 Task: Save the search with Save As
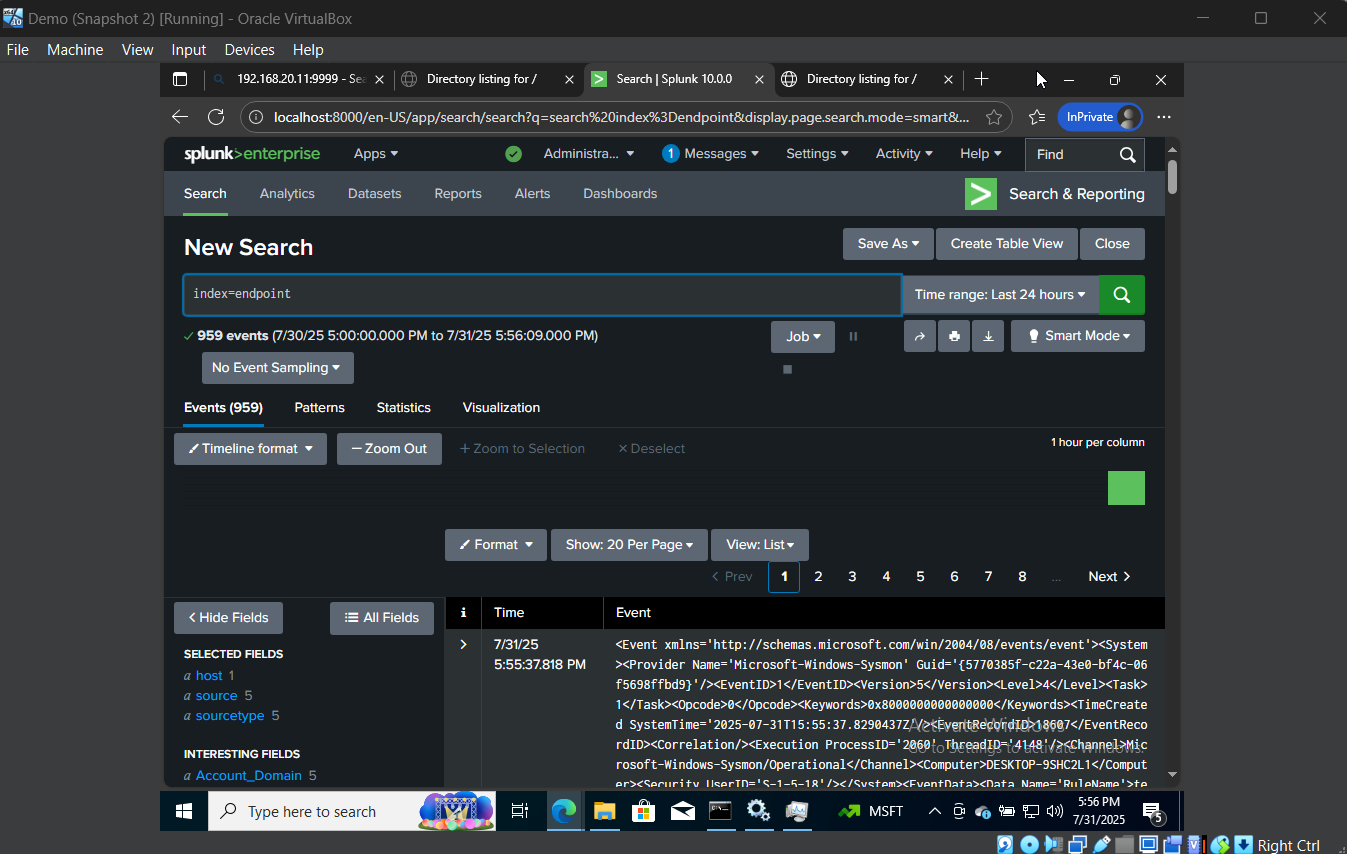pyautogui.click(x=887, y=243)
